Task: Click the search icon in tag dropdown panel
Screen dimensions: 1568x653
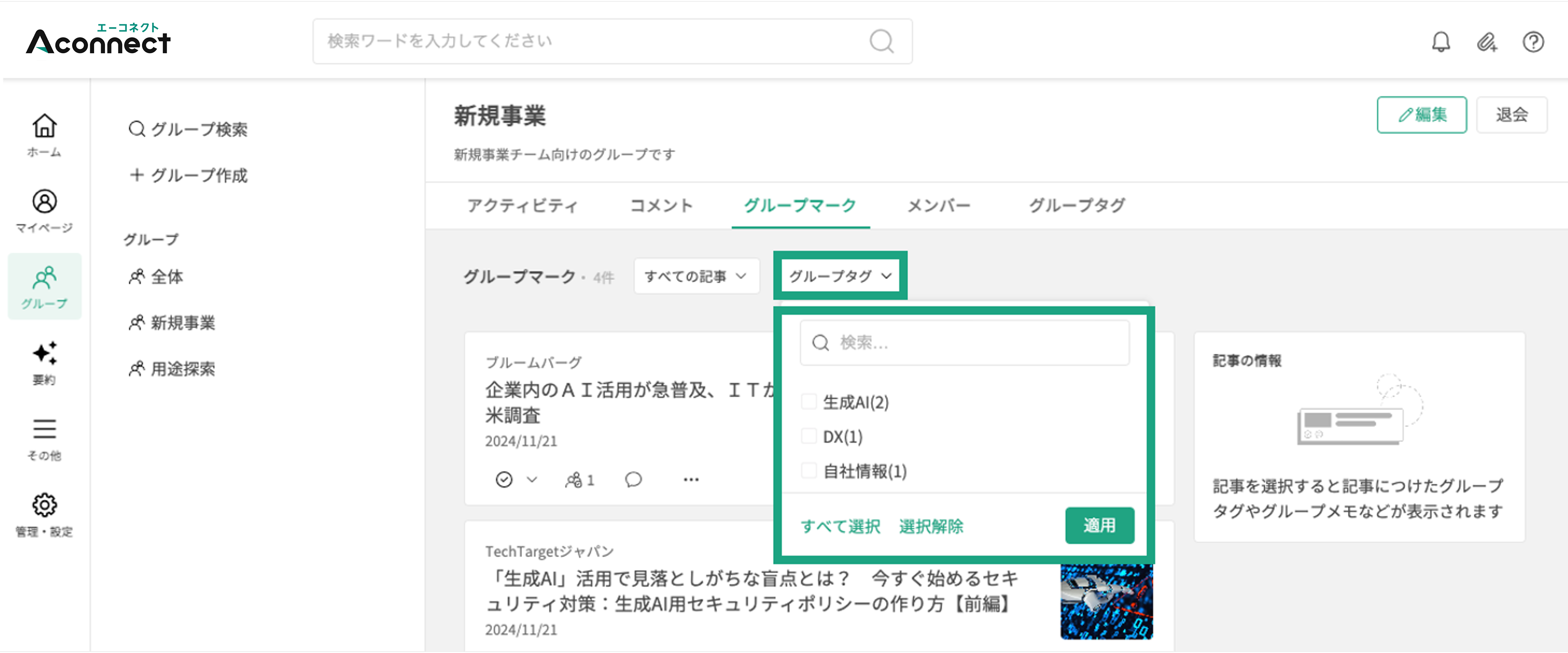Action: tap(821, 342)
